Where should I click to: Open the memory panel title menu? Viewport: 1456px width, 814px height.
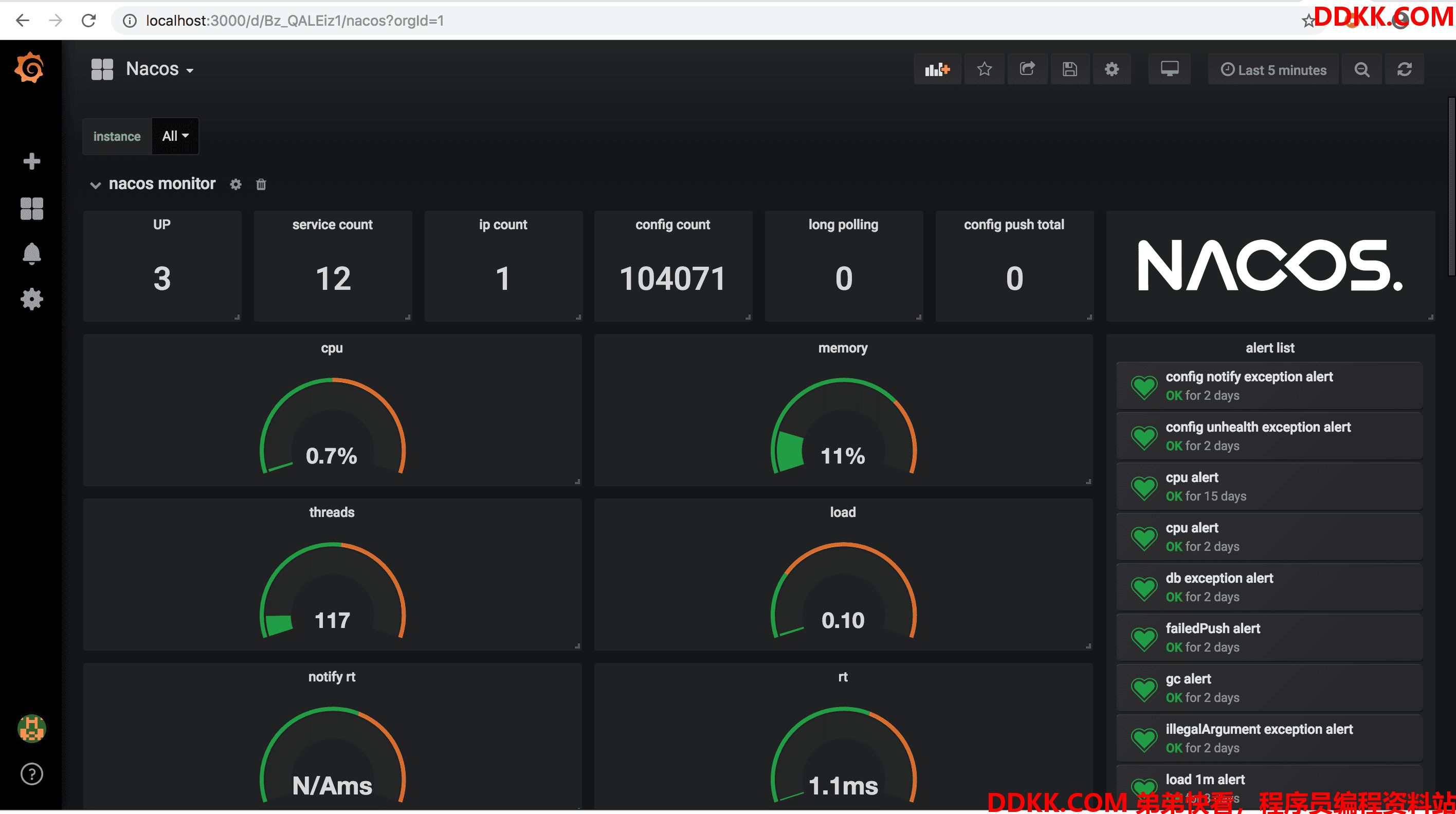(x=843, y=348)
